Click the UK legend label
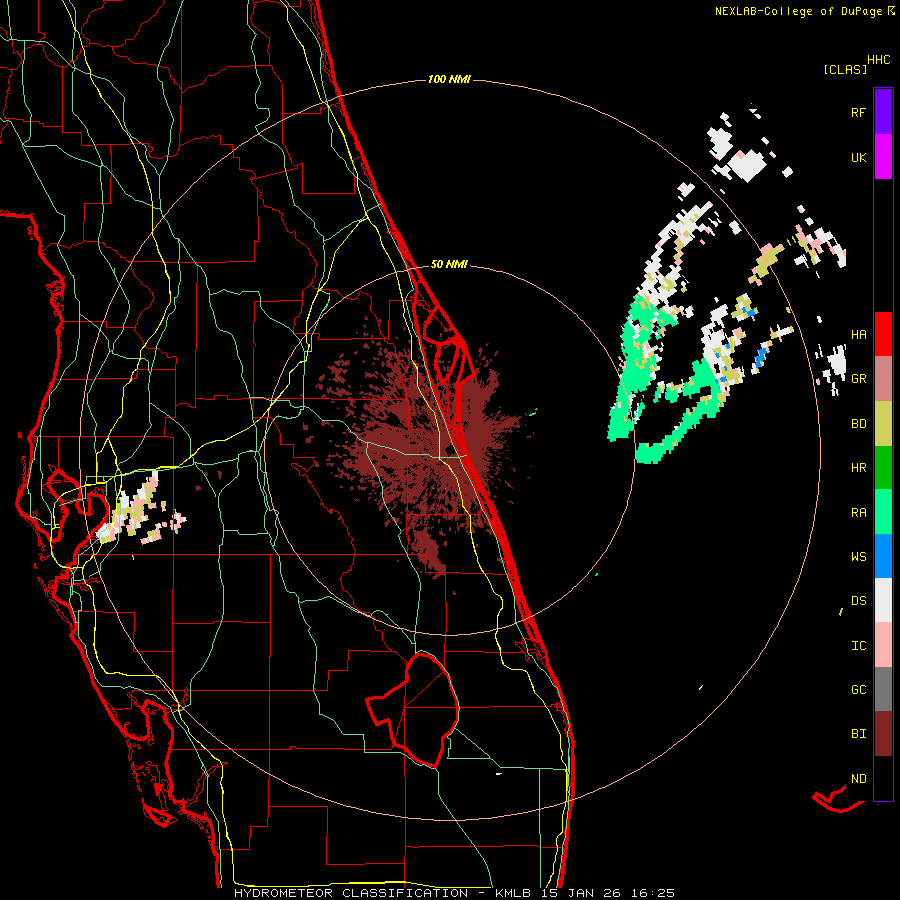 pos(858,157)
